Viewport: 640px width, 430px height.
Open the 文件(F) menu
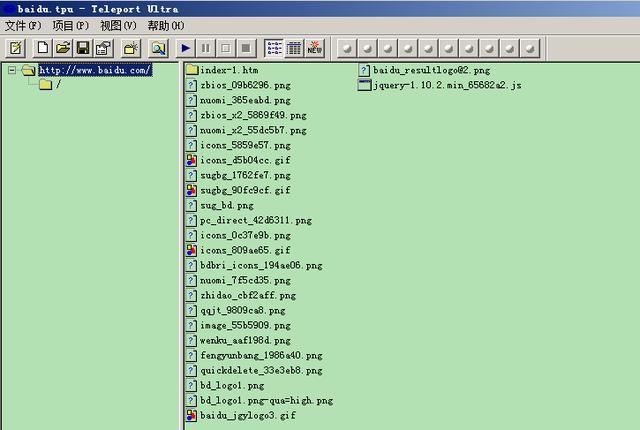pos(23,25)
